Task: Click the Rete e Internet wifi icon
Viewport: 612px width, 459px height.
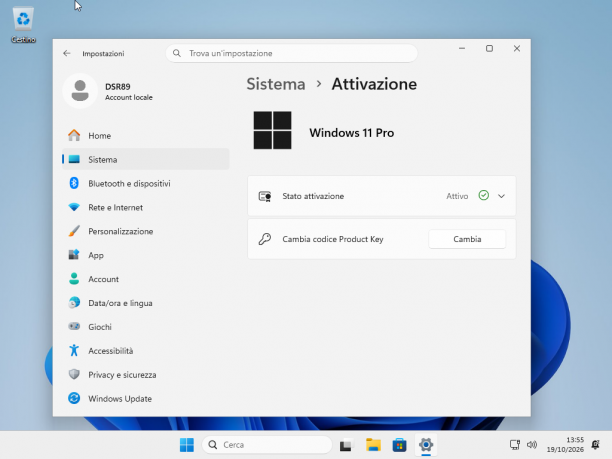Action: click(74, 207)
